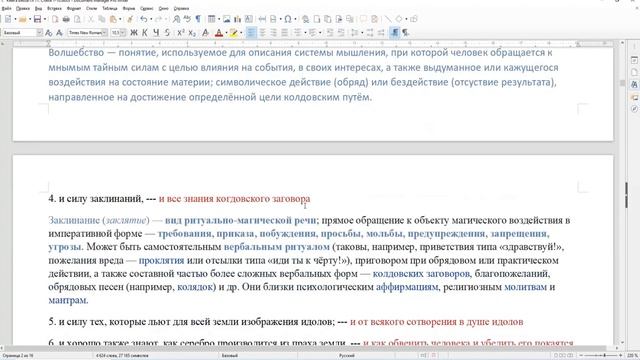640x360 pixels.
Task: Print the document using the printer icon
Action: 66,19
